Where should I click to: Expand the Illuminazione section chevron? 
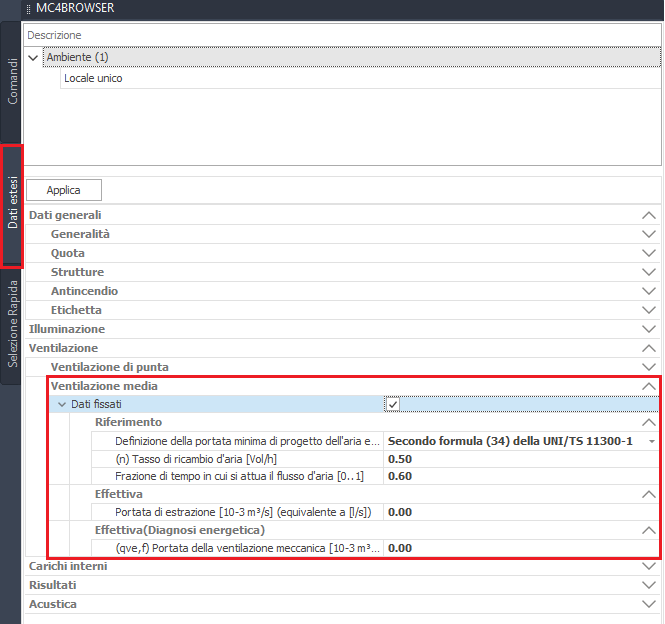(649, 329)
